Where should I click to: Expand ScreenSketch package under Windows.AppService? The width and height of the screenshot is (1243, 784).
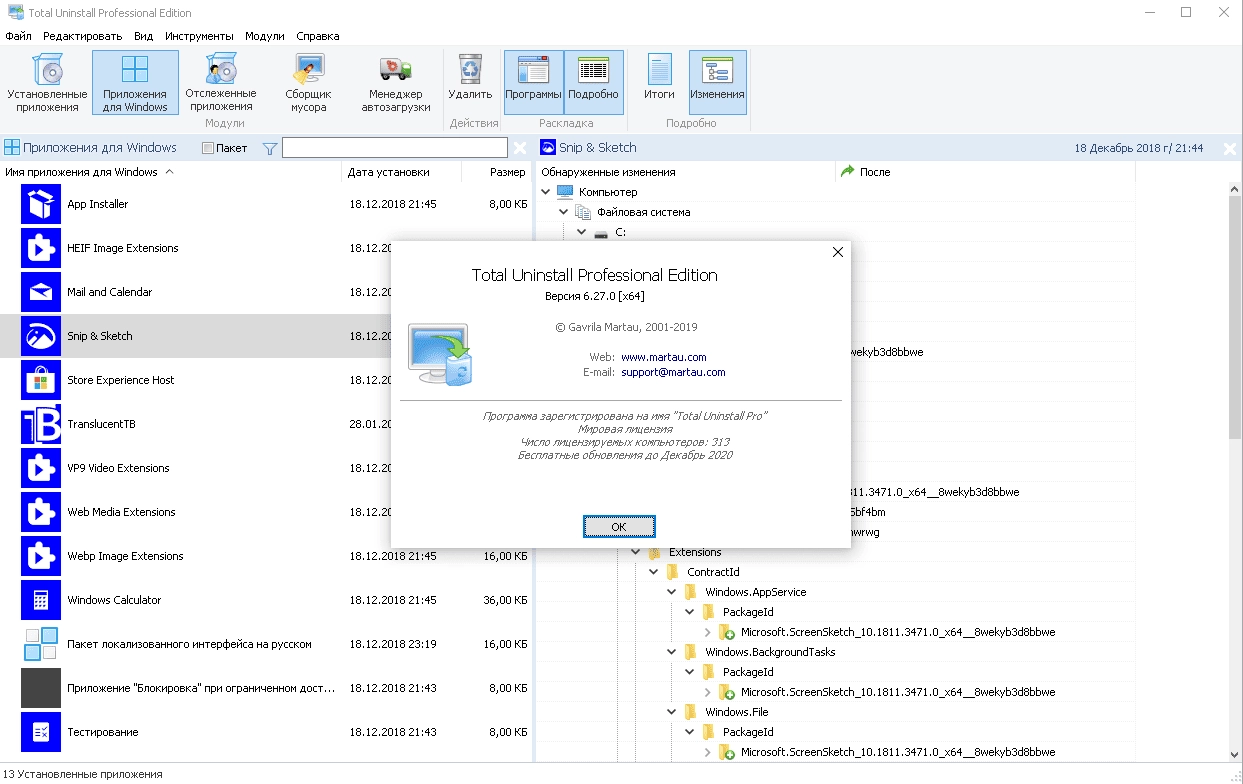tap(708, 632)
